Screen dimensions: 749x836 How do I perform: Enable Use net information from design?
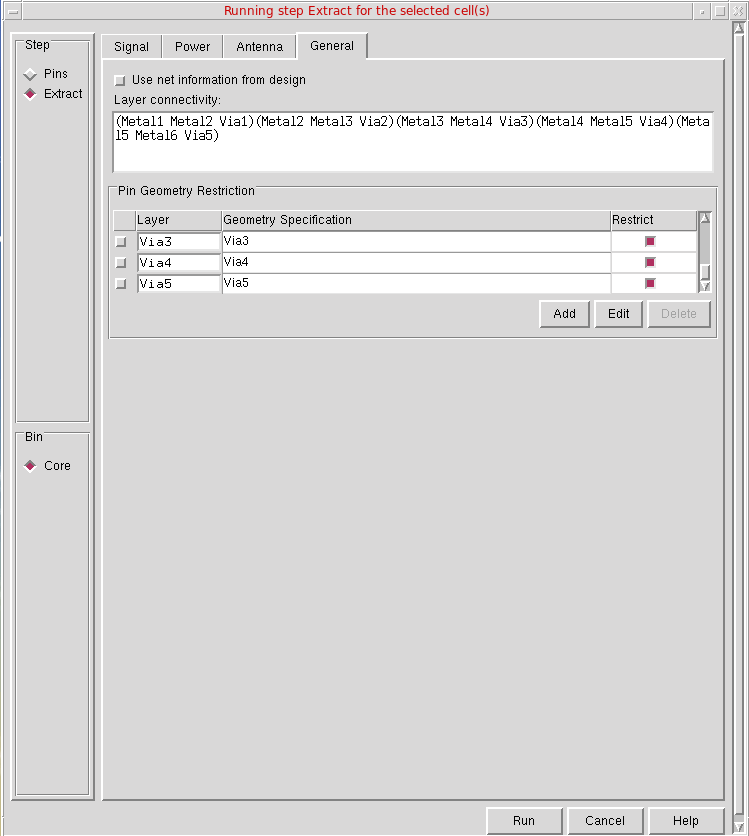[120, 81]
